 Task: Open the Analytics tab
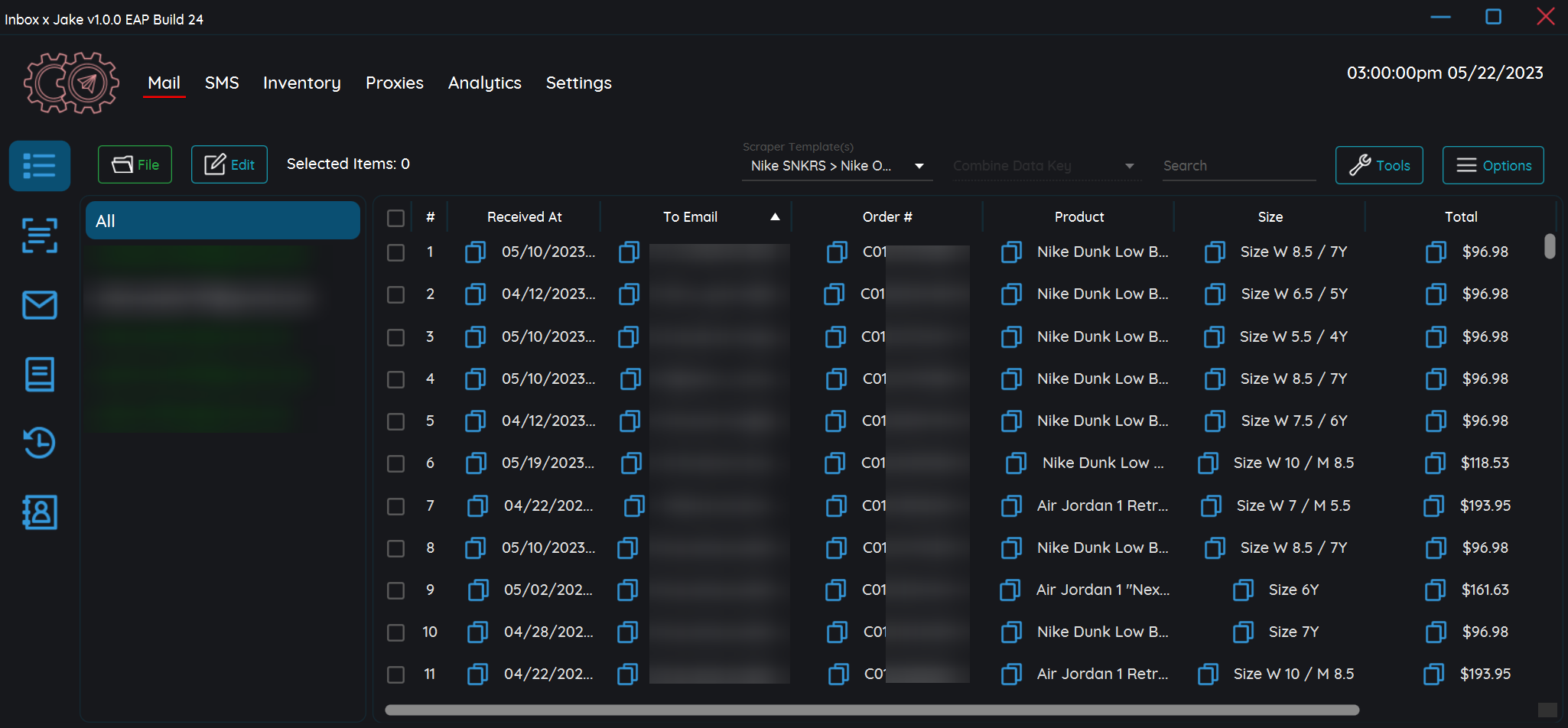485,83
